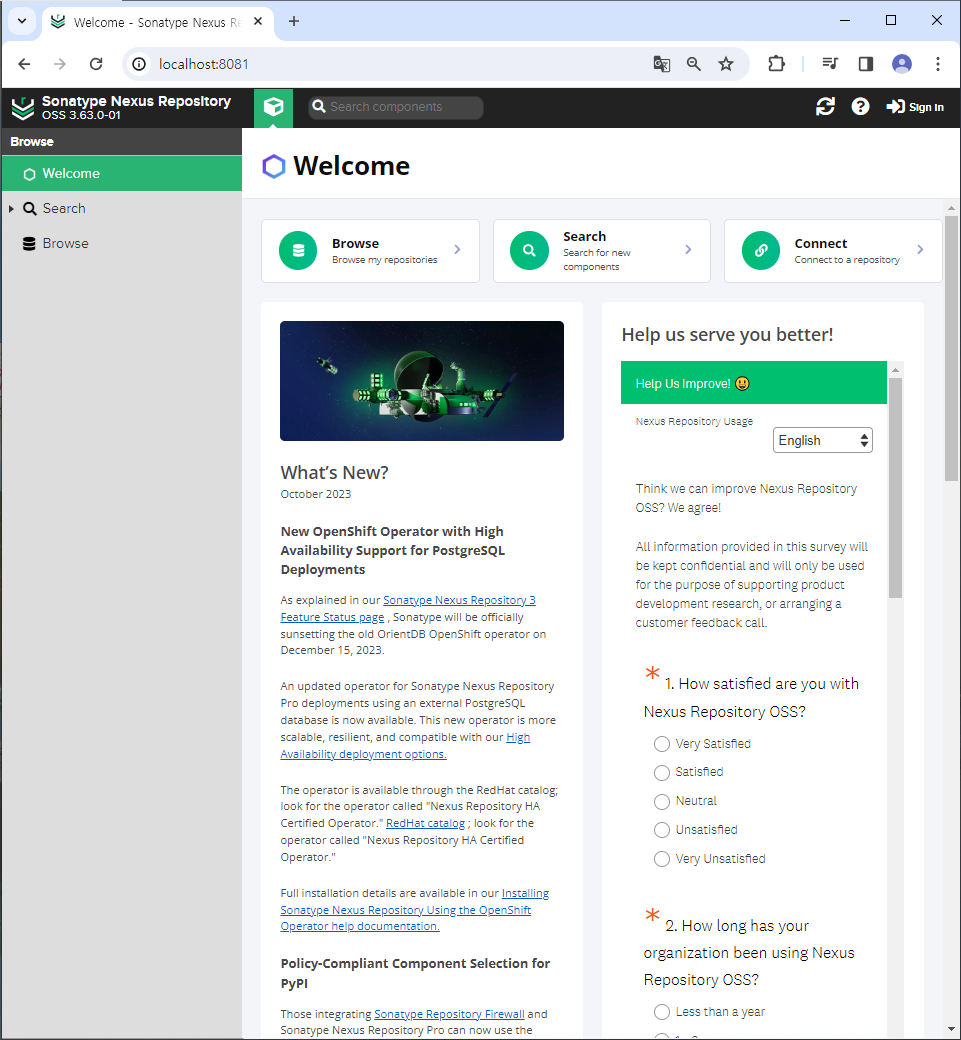The image size is (961, 1040).
Task: Open the RedHat catalog link
Action: (x=425, y=823)
